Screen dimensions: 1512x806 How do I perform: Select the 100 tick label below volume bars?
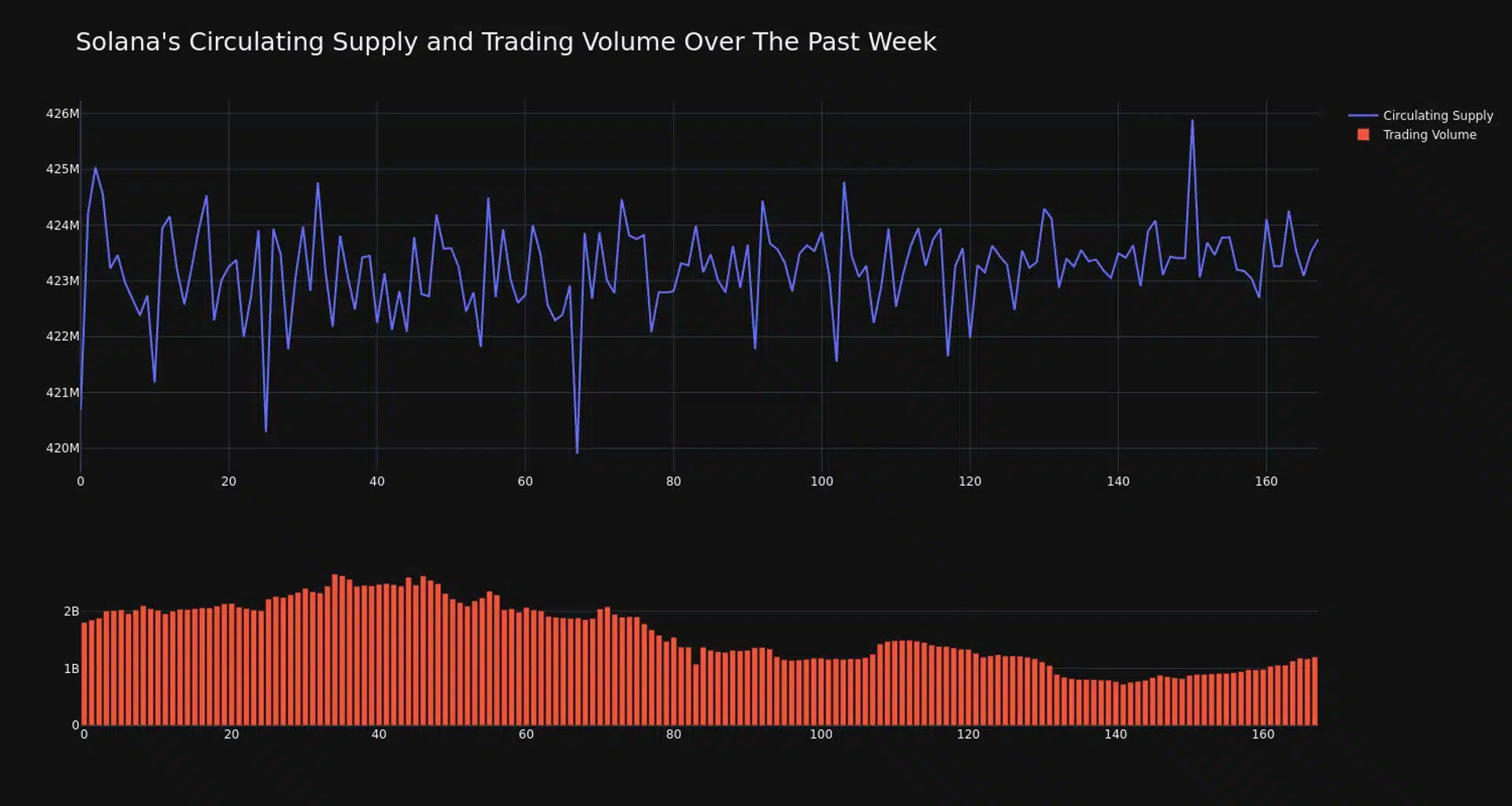(821, 734)
